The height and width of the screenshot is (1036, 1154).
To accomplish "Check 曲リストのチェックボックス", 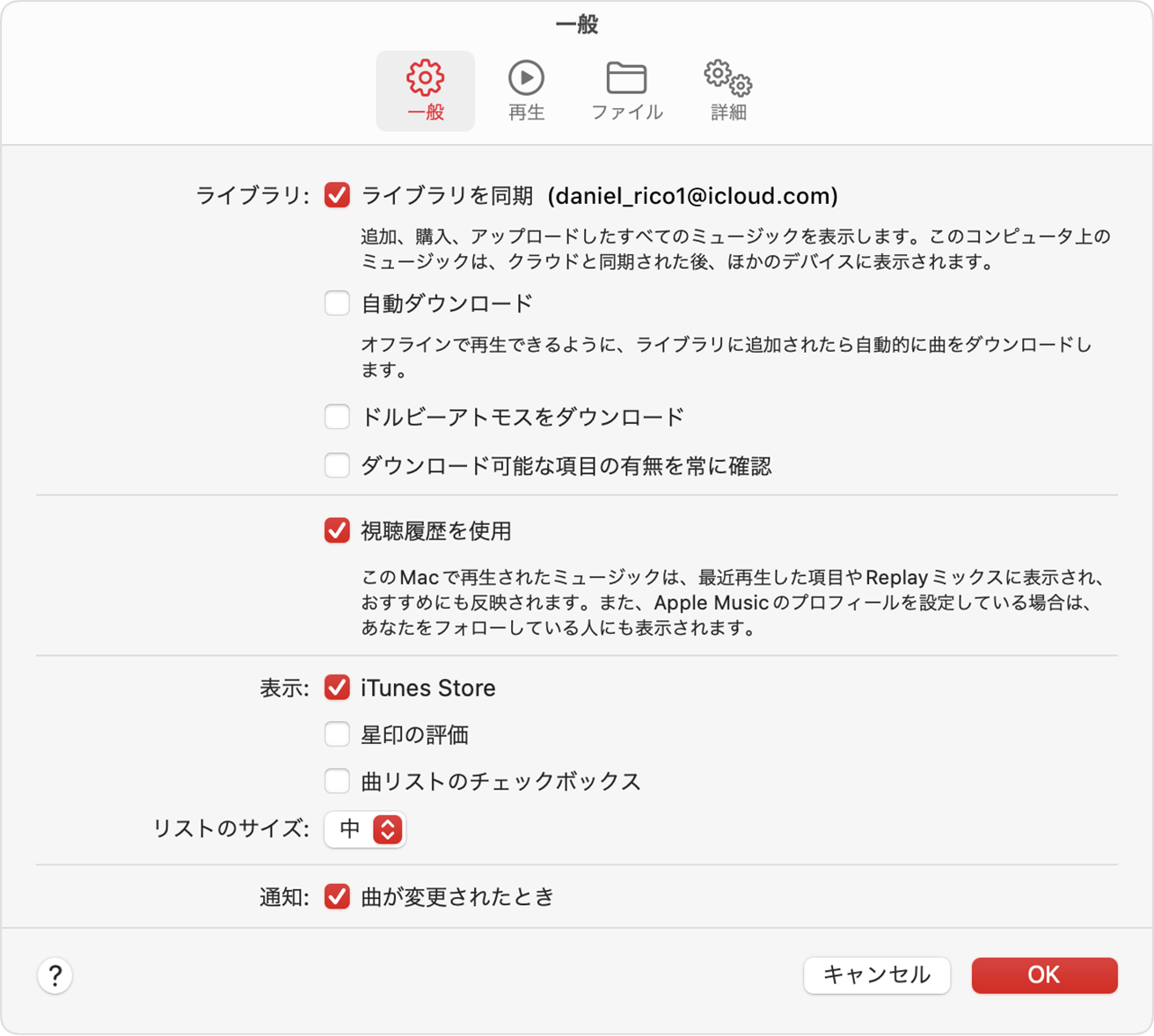I will point(337,780).
